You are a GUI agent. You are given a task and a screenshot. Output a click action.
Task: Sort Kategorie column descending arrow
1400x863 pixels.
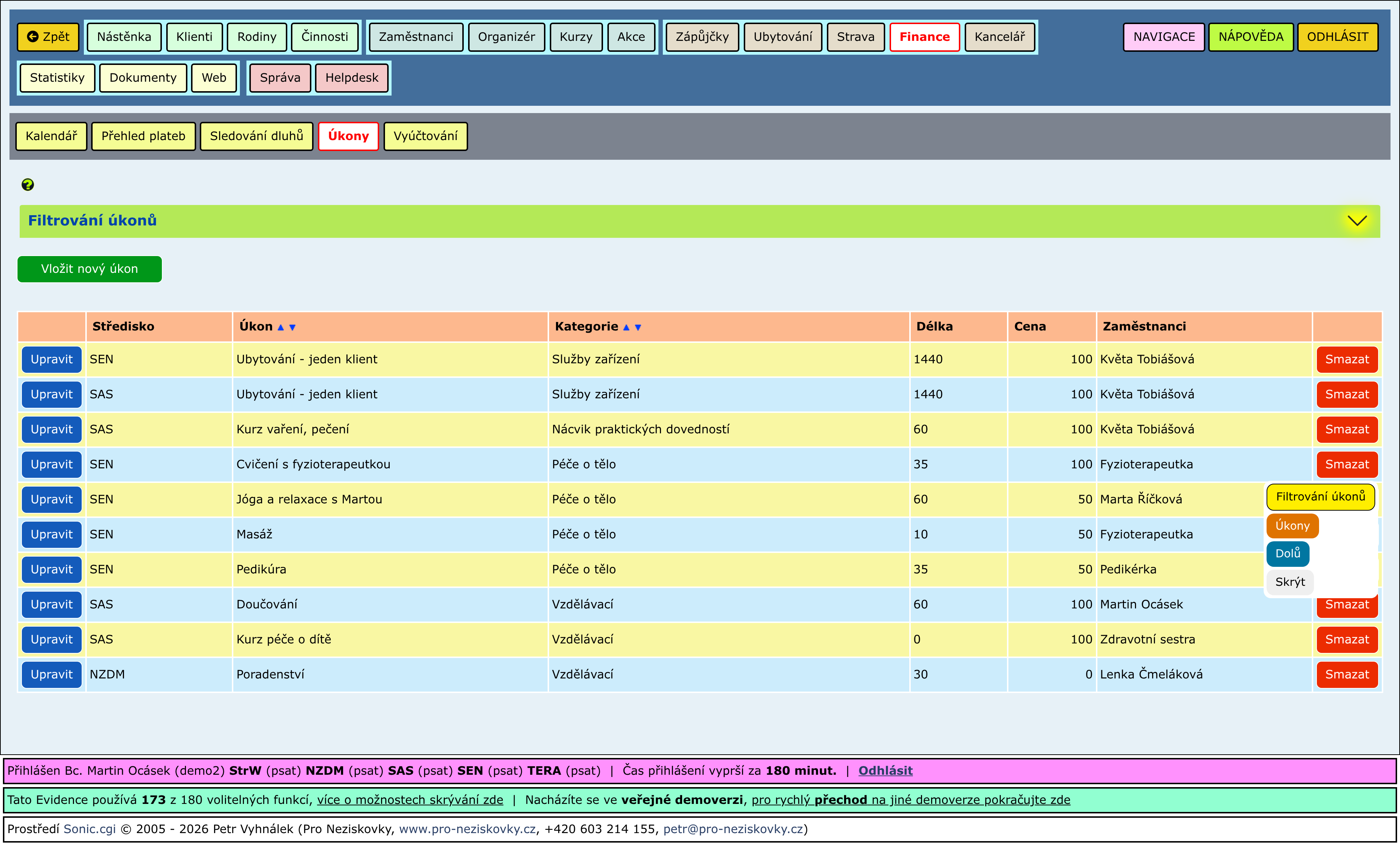click(638, 327)
